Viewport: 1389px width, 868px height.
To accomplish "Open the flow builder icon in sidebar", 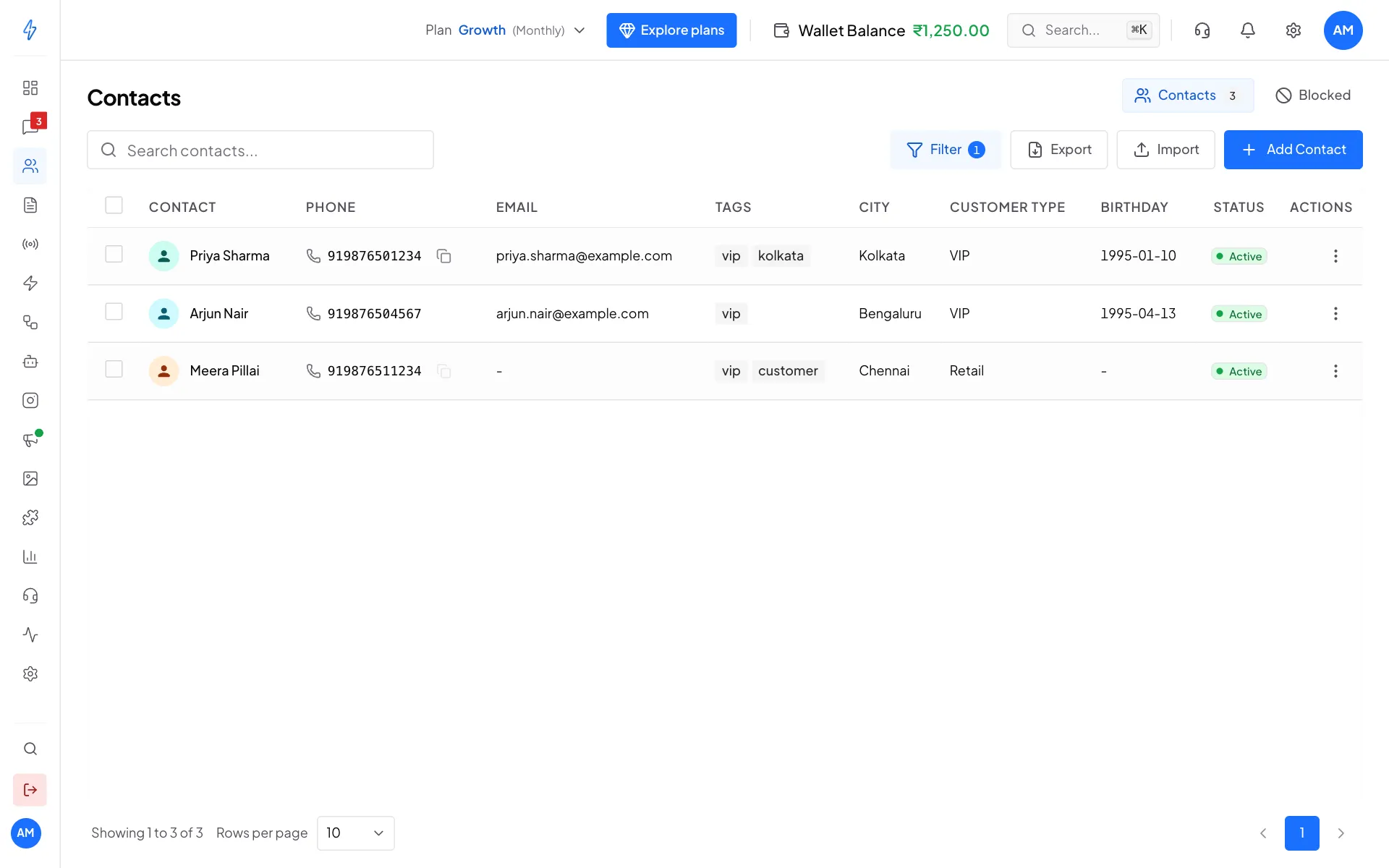I will click(x=30, y=322).
